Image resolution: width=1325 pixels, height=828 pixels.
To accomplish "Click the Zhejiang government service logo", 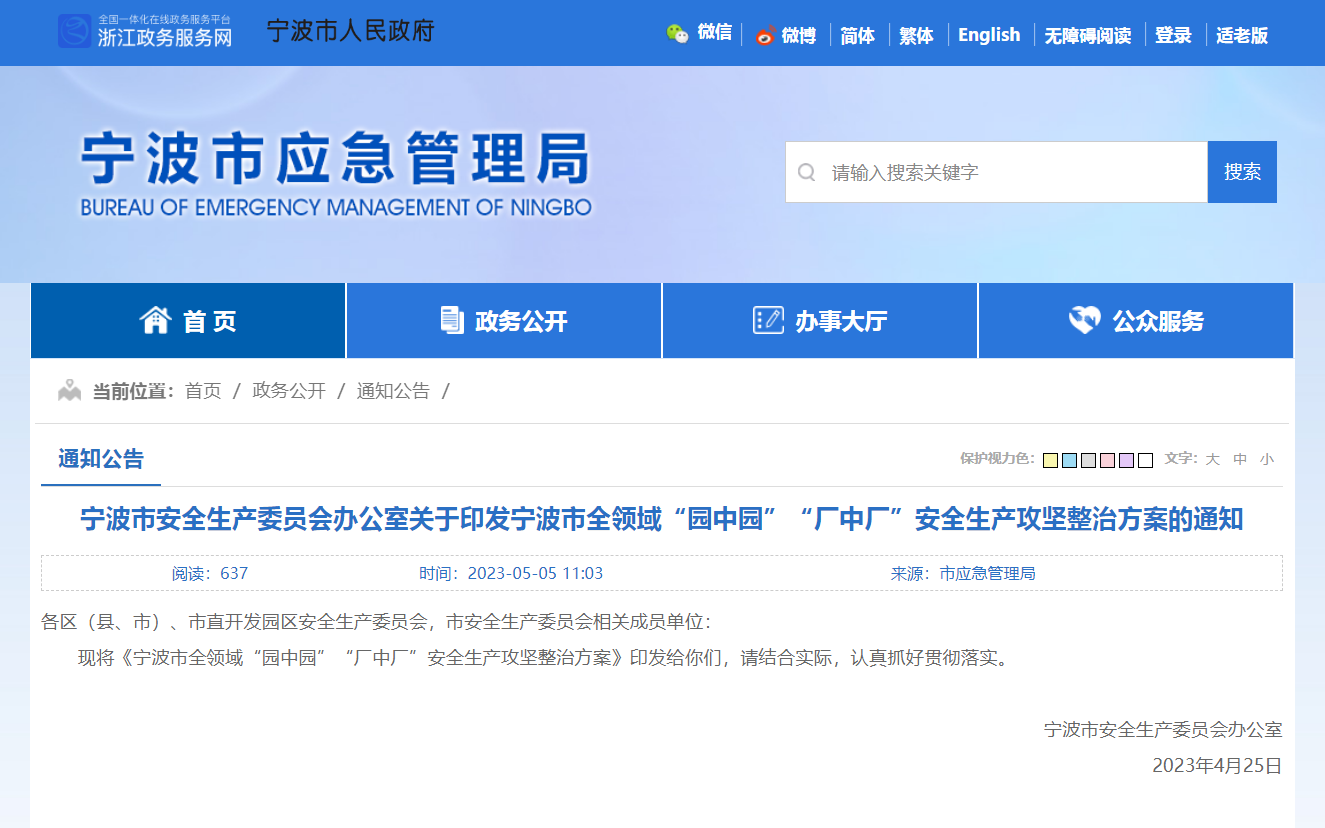I will click(74, 32).
